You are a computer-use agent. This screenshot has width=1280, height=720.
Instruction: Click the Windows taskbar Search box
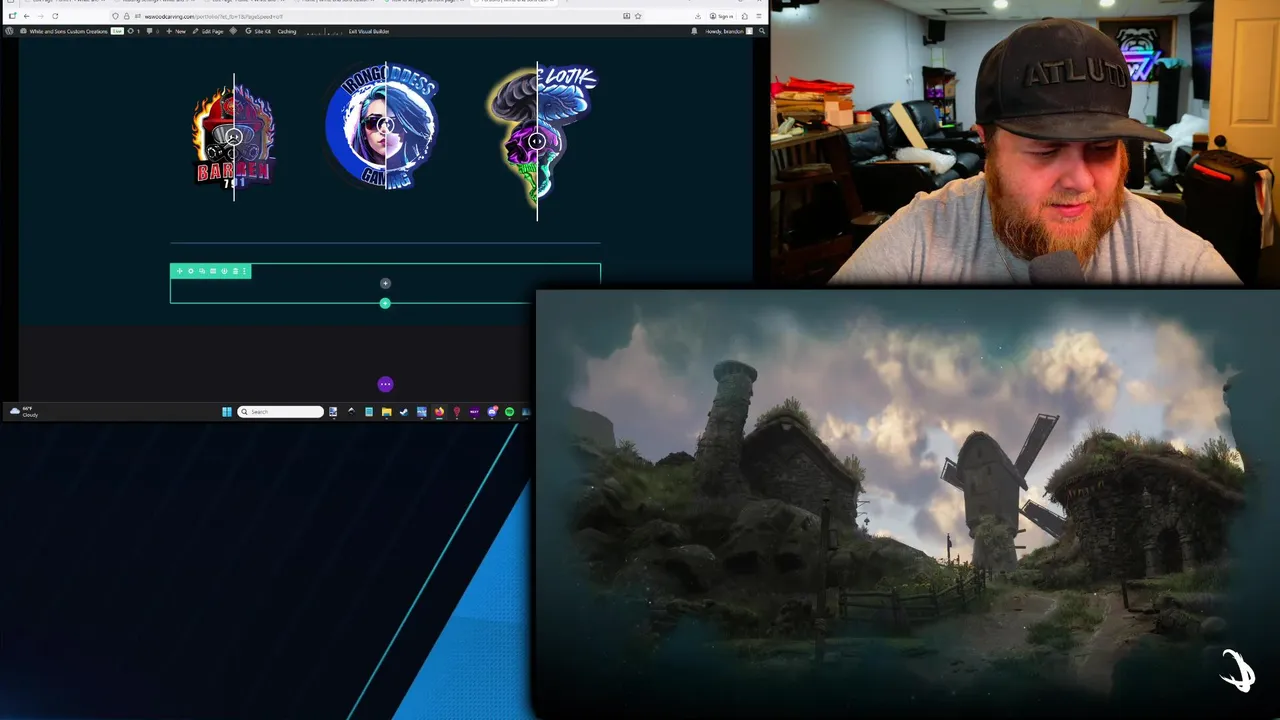[281, 412]
